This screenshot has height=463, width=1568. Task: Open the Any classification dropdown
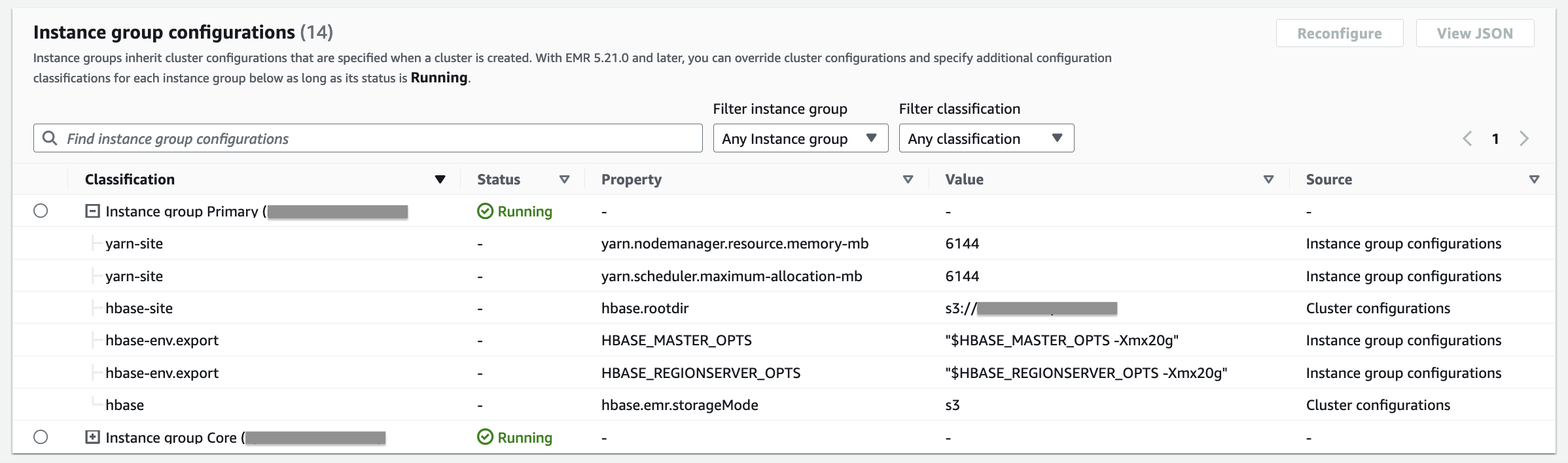pyautogui.click(x=986, y=138)
